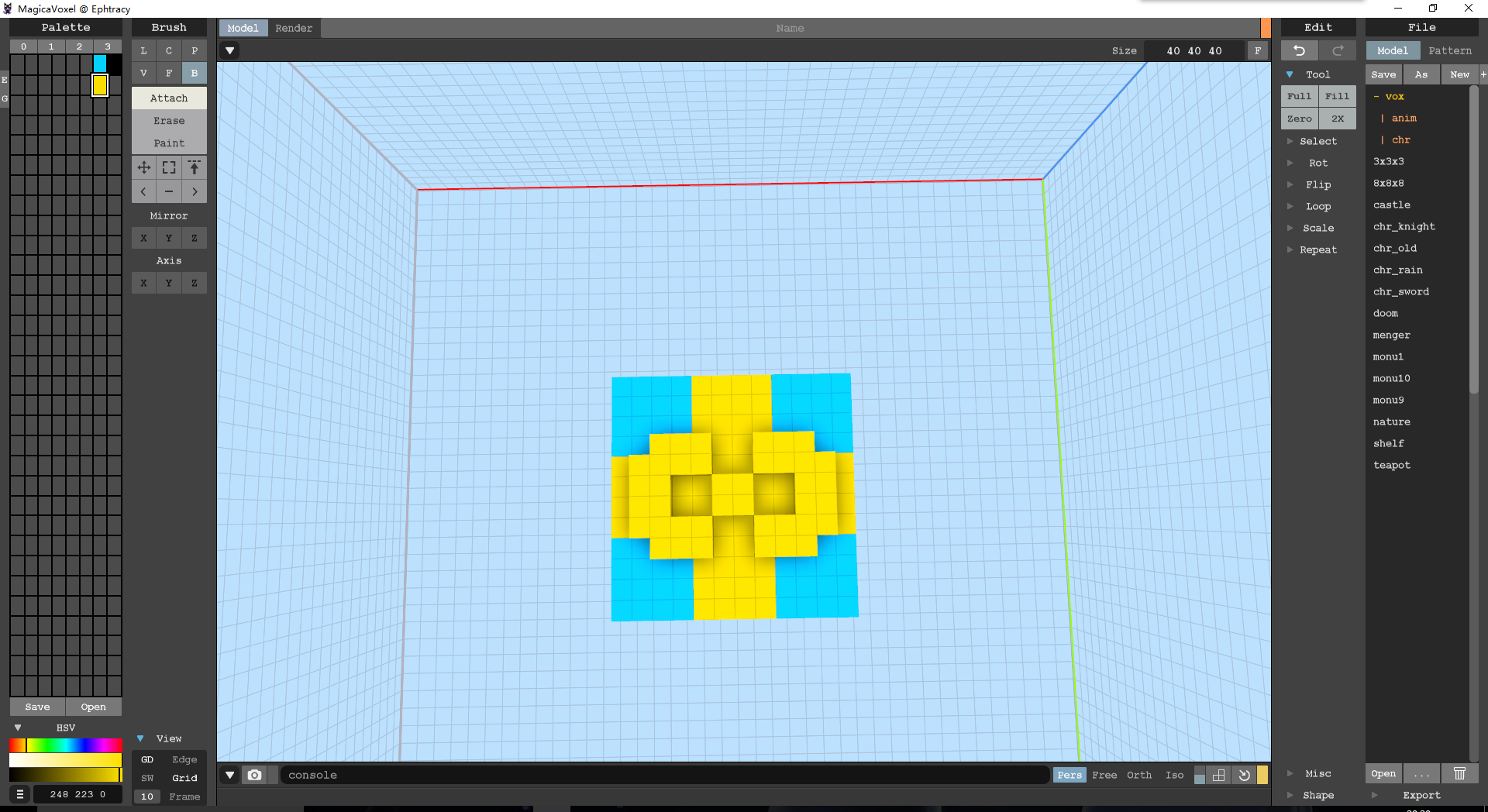This screenshot has height=812, width=1488.
Task: Click the move tool cross-arrows icon
Action: (143, 167)
